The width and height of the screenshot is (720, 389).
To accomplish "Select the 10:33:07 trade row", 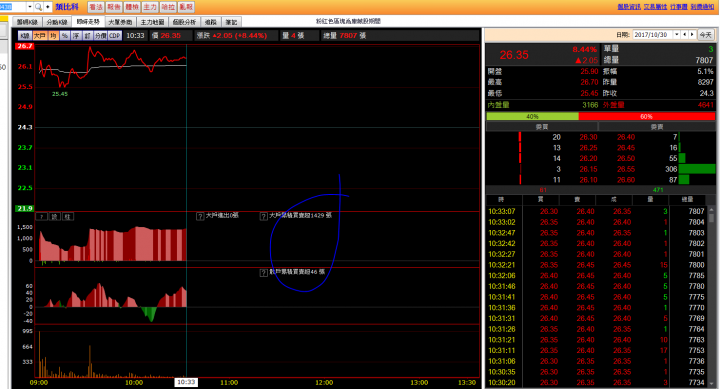I will pyautogui.click(x=596, y=211).
